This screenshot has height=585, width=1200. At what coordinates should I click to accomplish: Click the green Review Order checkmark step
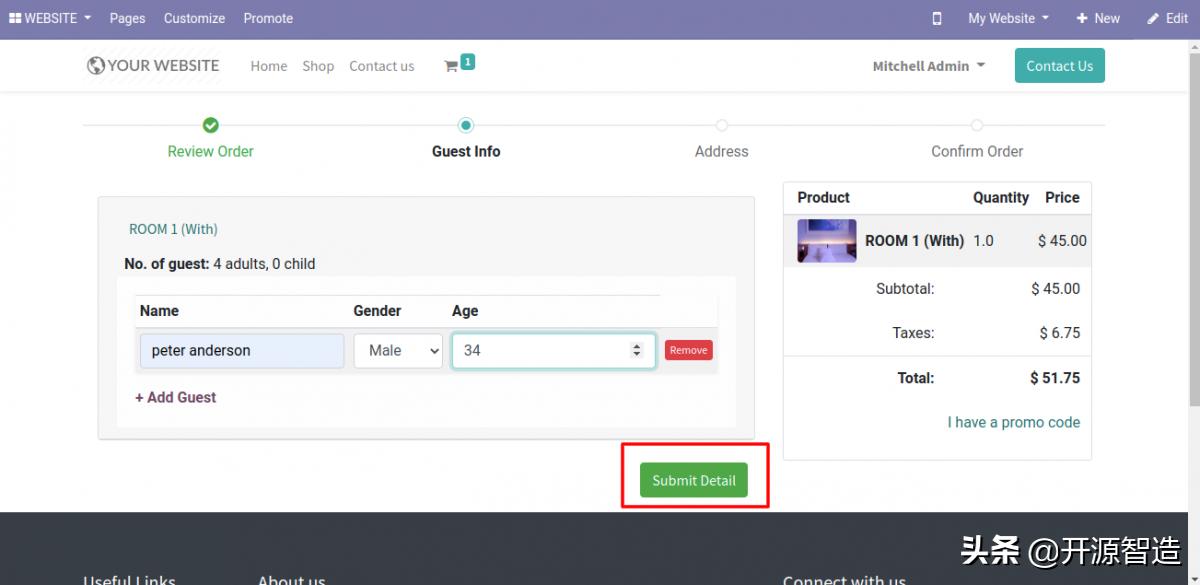click(x=211, y=126)
